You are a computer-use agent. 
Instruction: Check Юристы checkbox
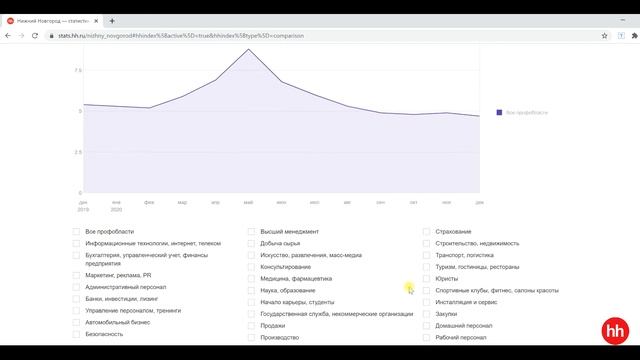pyautogui.click(x=427, y=279)
